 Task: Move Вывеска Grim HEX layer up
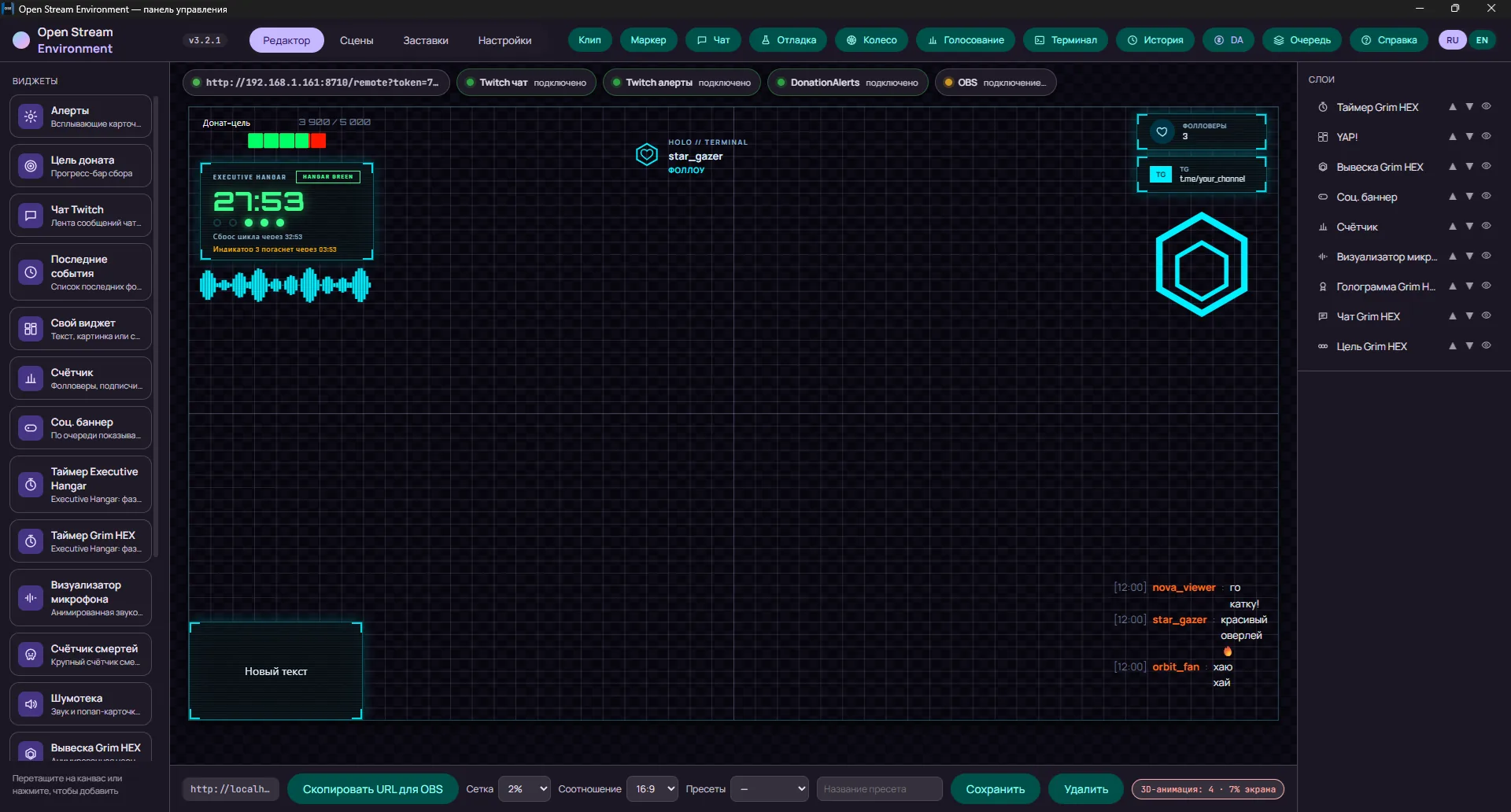1453,167
